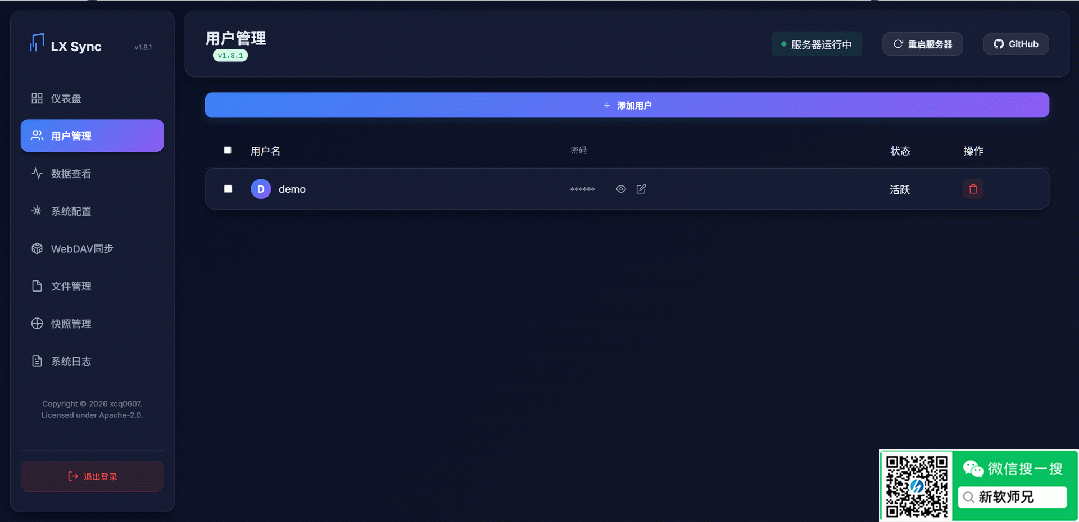
Task: Select the 用户管理 sidebar item
Action: [x=92, y=136]
